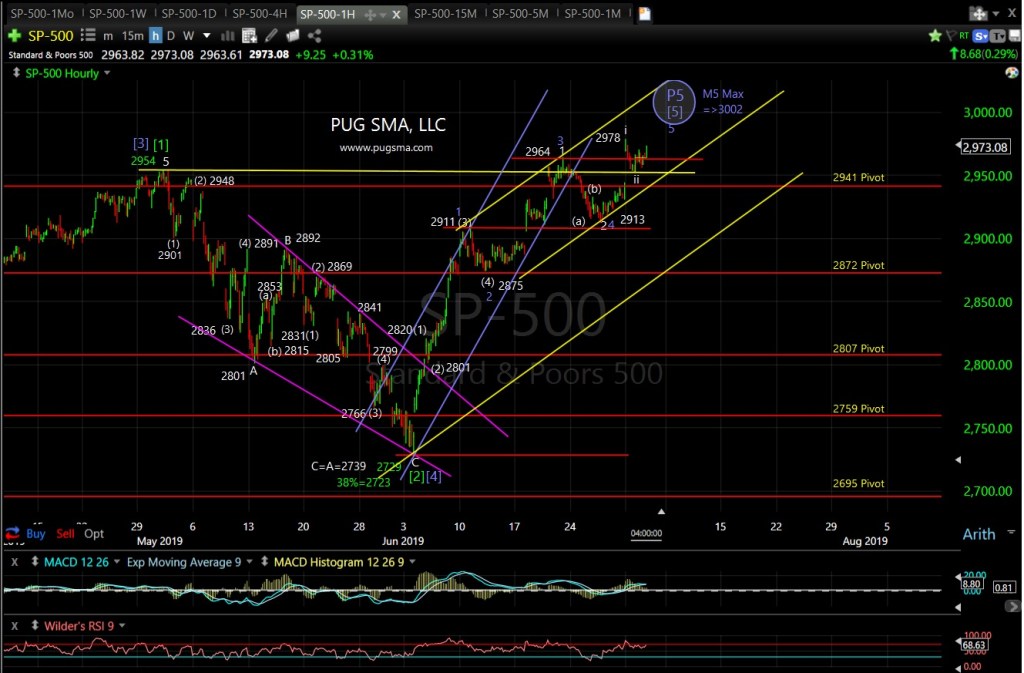Toggle the Arith scale mode
The height and width of the screenshot is (673, 1024).
(x=978, y=534)
